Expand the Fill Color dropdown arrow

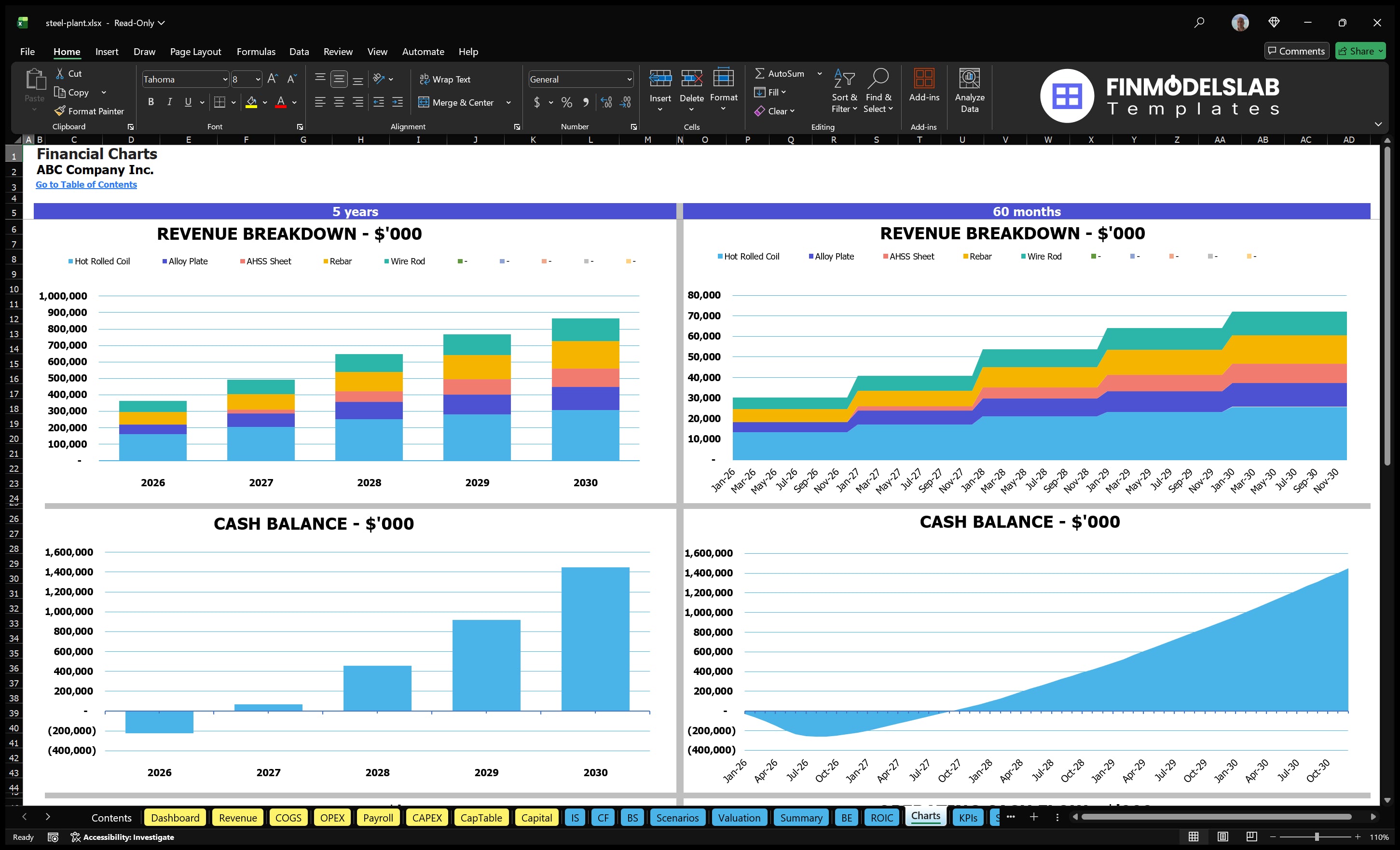(x=265, y=103)
